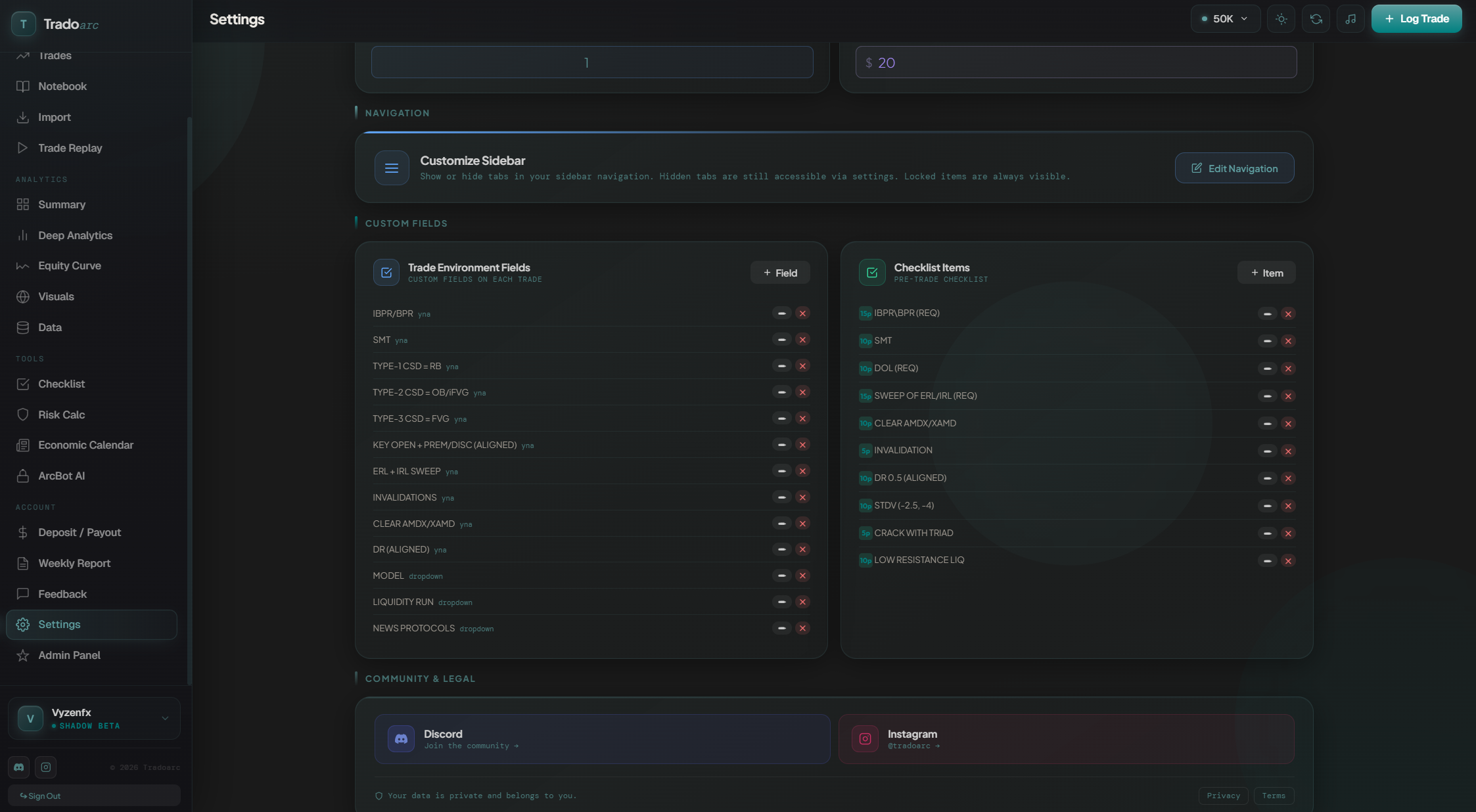Select Settings in the sidebar
The width and height of the screenshot is (1476, 812).
pos(91,624)
